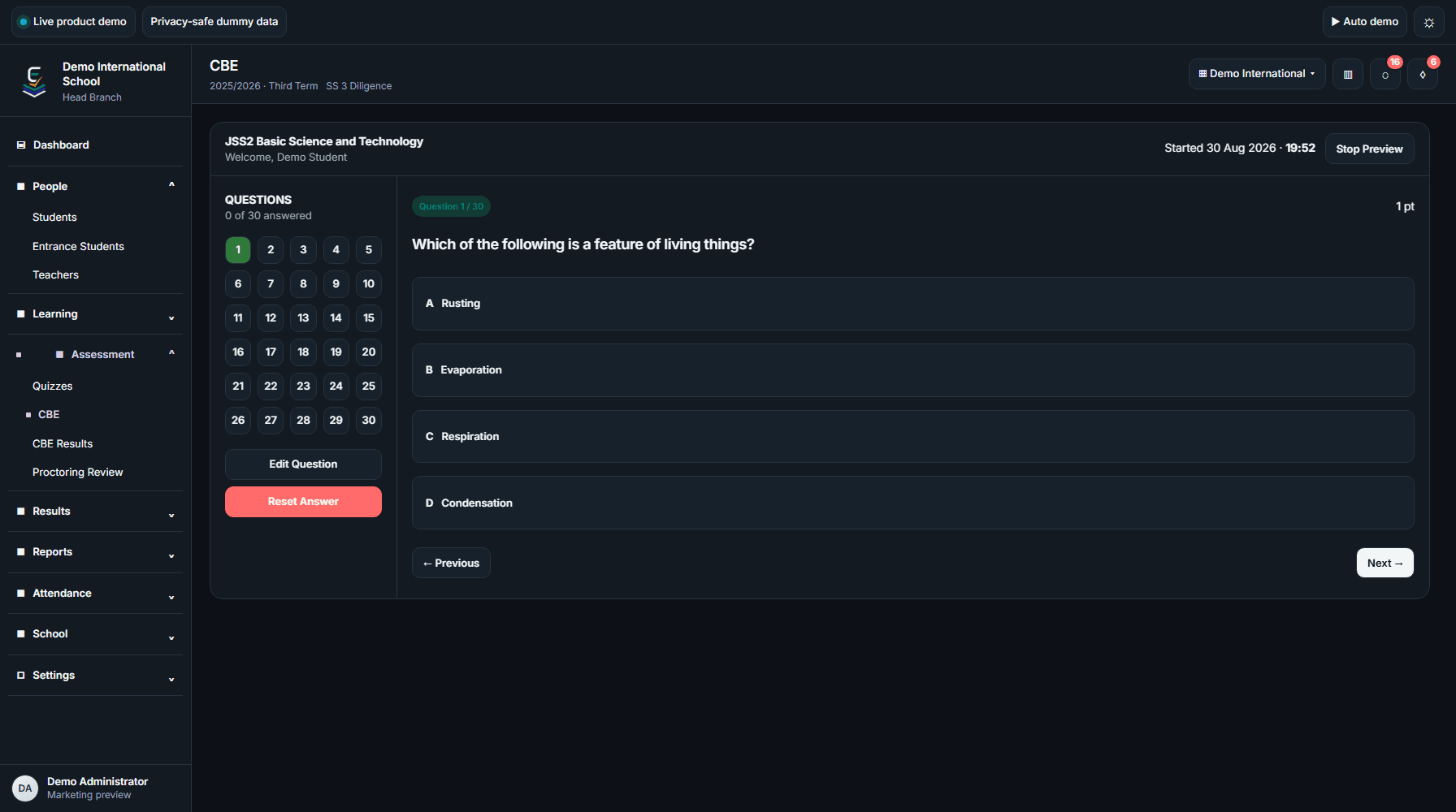Jump to question 2 in the grid
The width and height of the screenshot is (1456, 812).
tap(271, 250)
